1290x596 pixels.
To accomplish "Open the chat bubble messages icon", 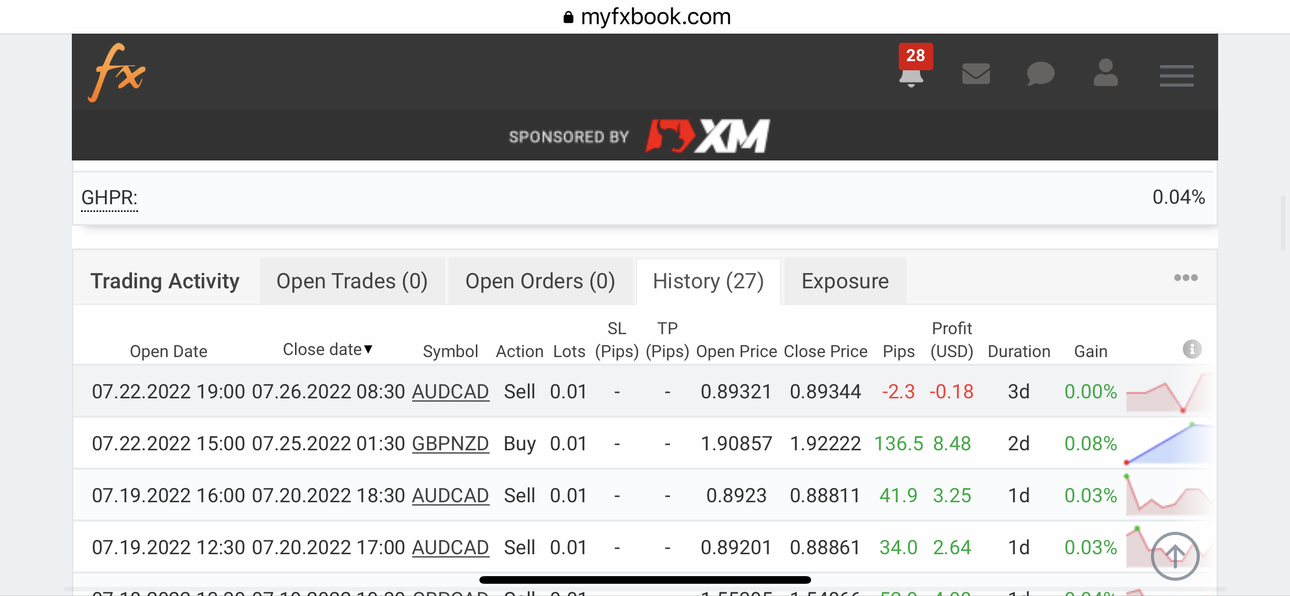I will click(1041, 74).
